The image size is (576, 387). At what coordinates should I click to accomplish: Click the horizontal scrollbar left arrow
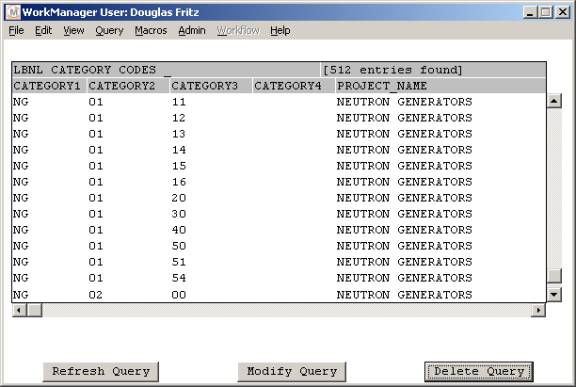click(19, 310)
